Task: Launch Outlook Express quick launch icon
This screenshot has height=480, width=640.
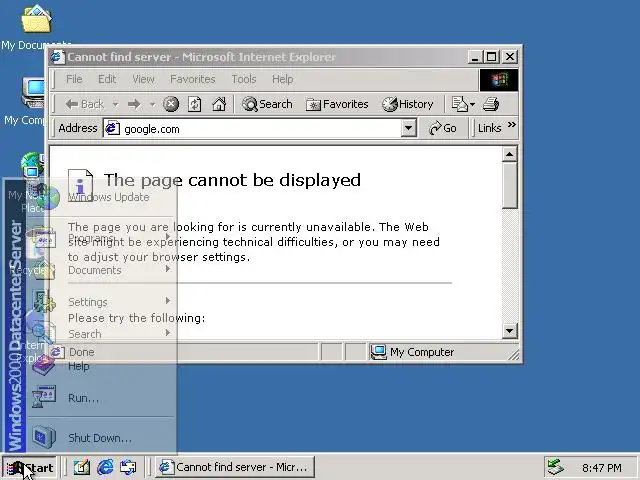Action: pyautogui.click(x=128, y=467)
